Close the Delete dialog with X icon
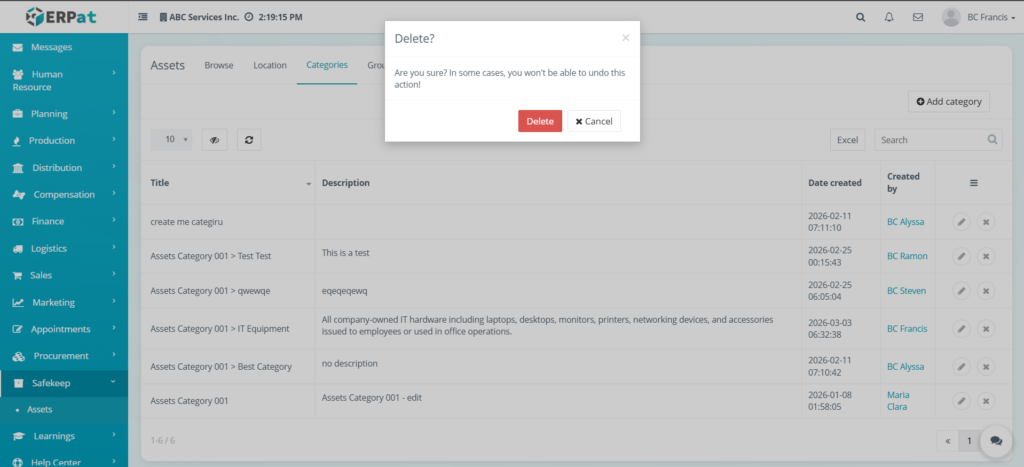The image size is (1024, 467). click(x=626, y=38)
